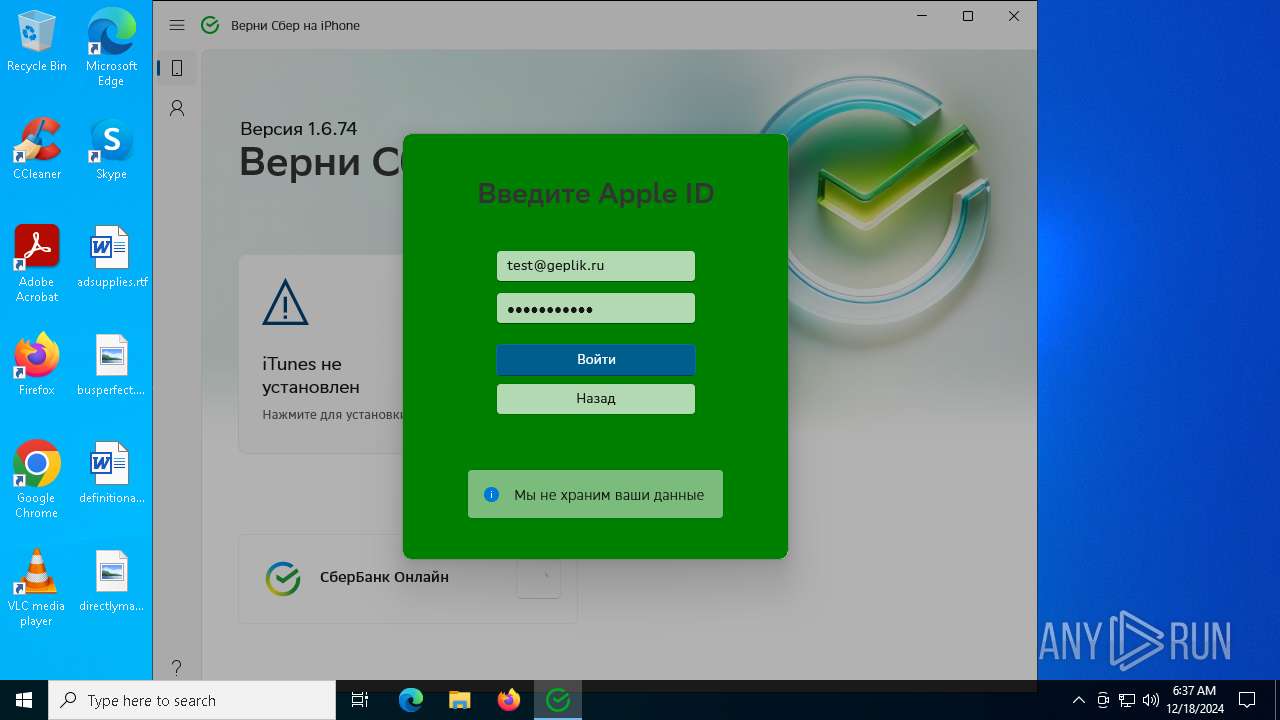The width and height of the screenshot is (1280, 720).
Task: Open the notification center icon
Action: [x=1247, y=700]
